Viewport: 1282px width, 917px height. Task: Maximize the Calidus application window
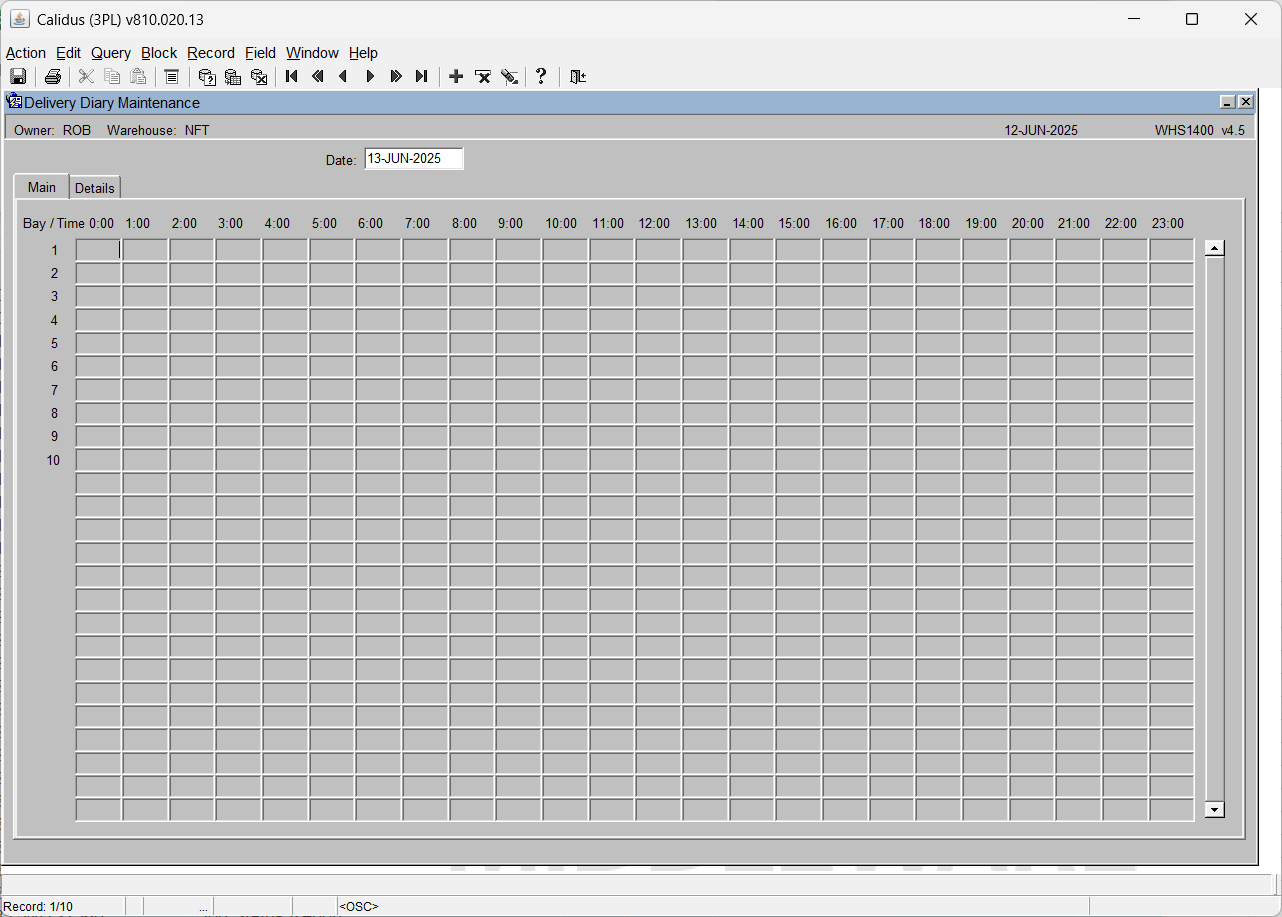(1191, 19)
